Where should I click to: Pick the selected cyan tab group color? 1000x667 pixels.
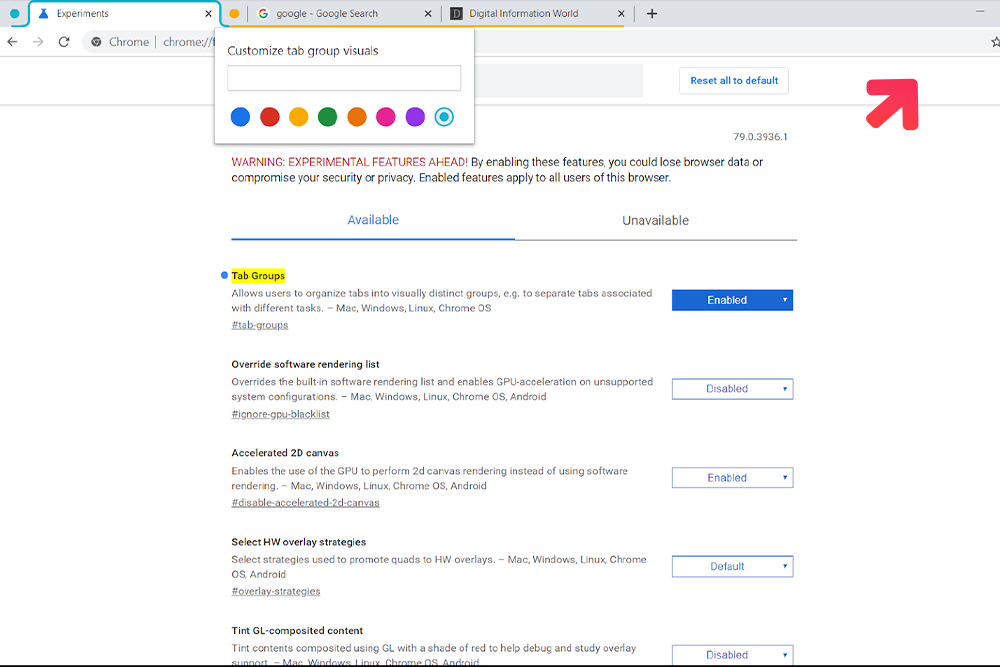tap(444, 117)
